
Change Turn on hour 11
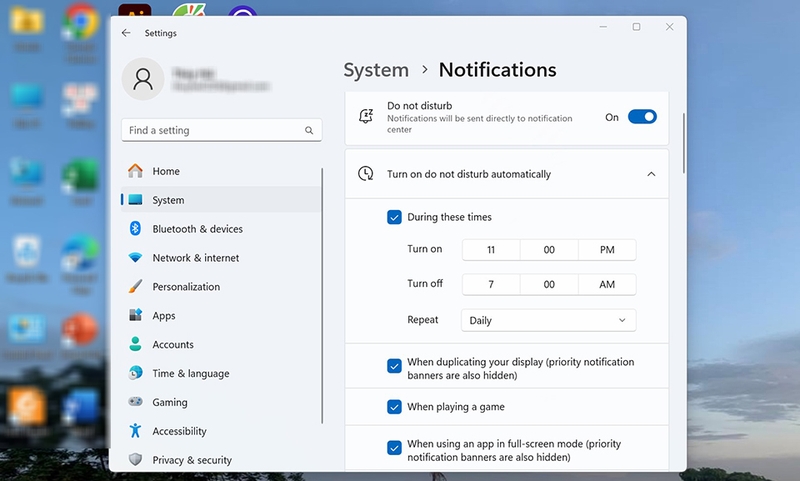tap(491, 250)
